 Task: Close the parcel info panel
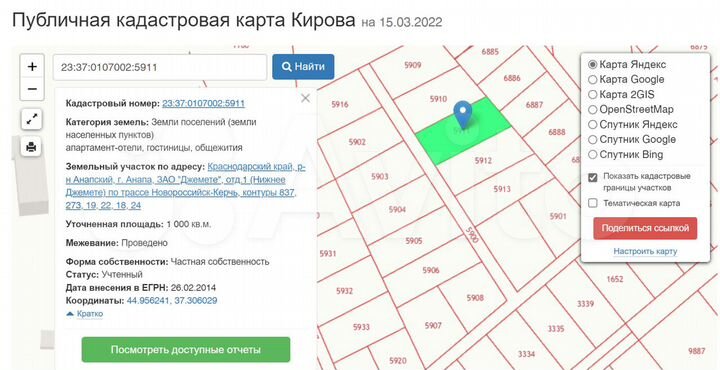305,98
